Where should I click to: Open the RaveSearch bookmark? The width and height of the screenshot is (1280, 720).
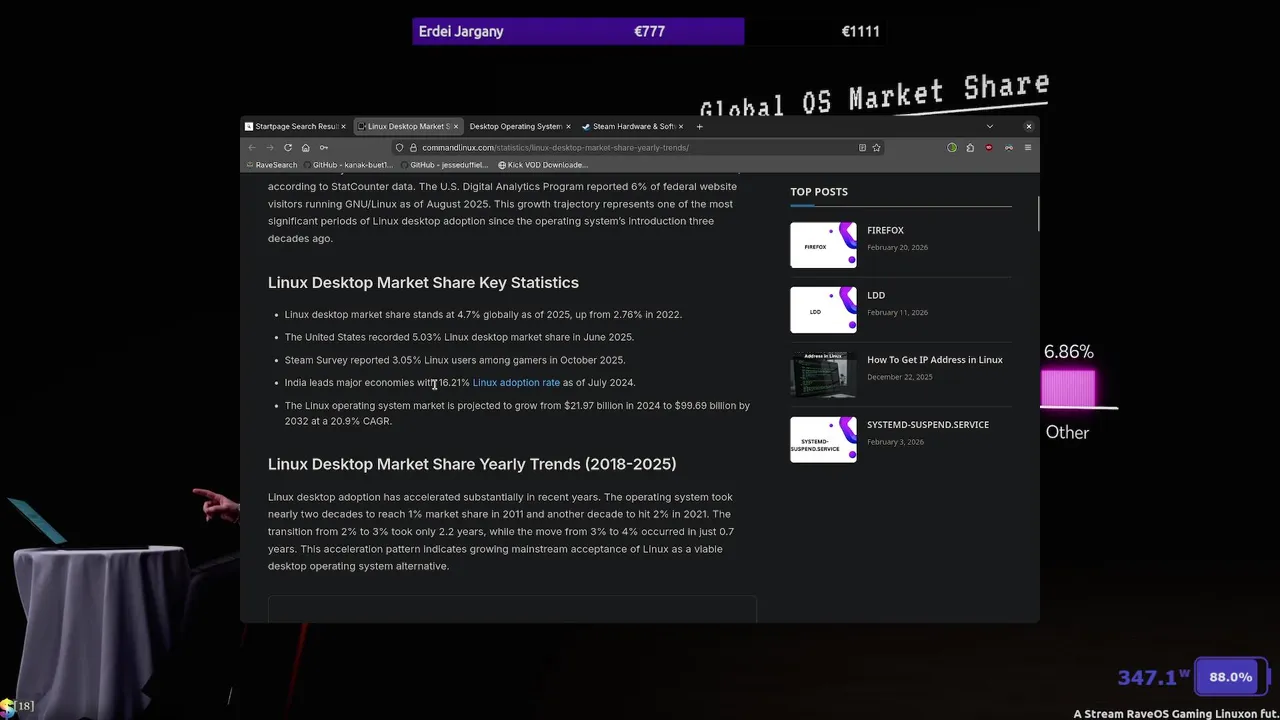pyautogui.click(x=271, y=164)
